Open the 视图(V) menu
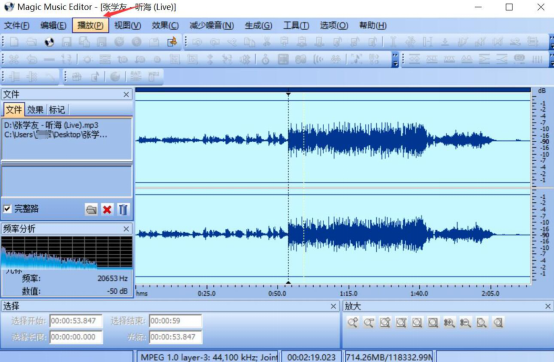The width and height of the screenshot is (554, 363). (128, 25)
